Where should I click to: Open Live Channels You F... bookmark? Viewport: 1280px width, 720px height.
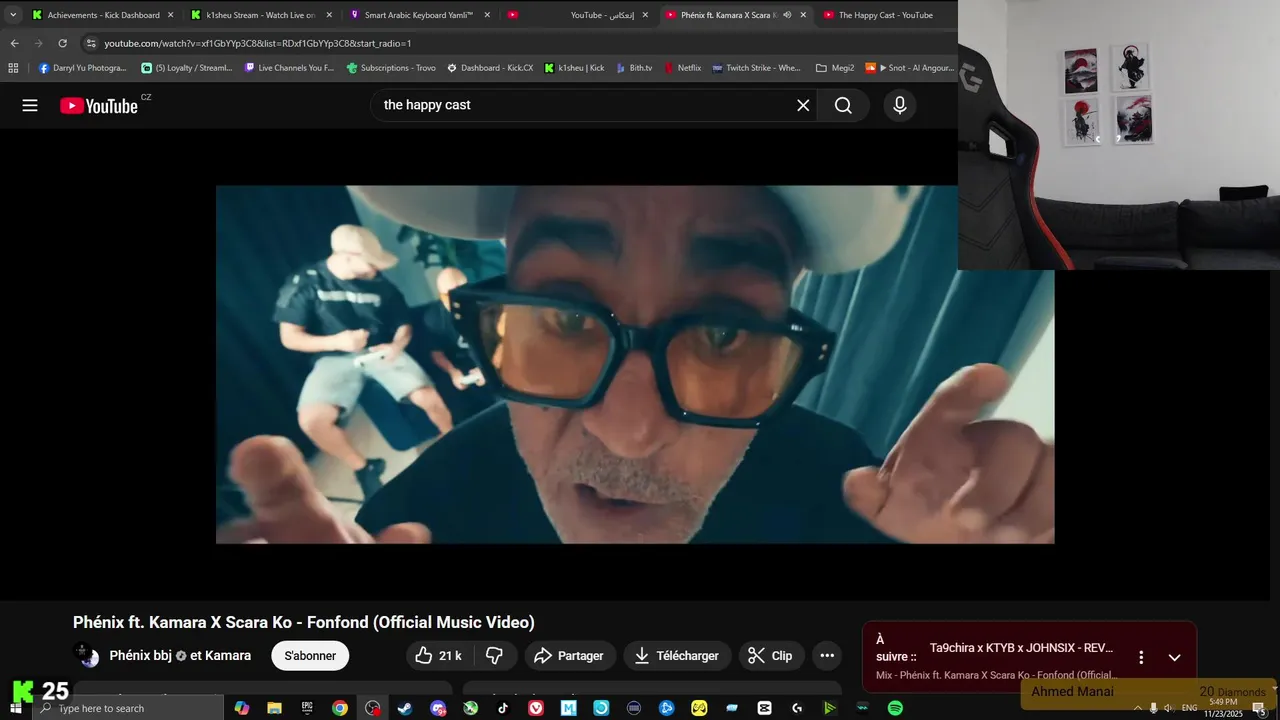click(x=289, y=68)
